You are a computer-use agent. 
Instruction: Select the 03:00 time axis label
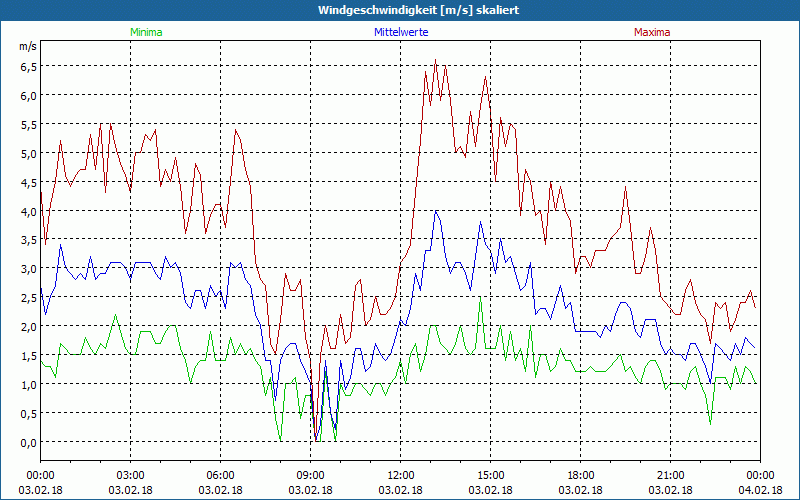pos(131,475)
